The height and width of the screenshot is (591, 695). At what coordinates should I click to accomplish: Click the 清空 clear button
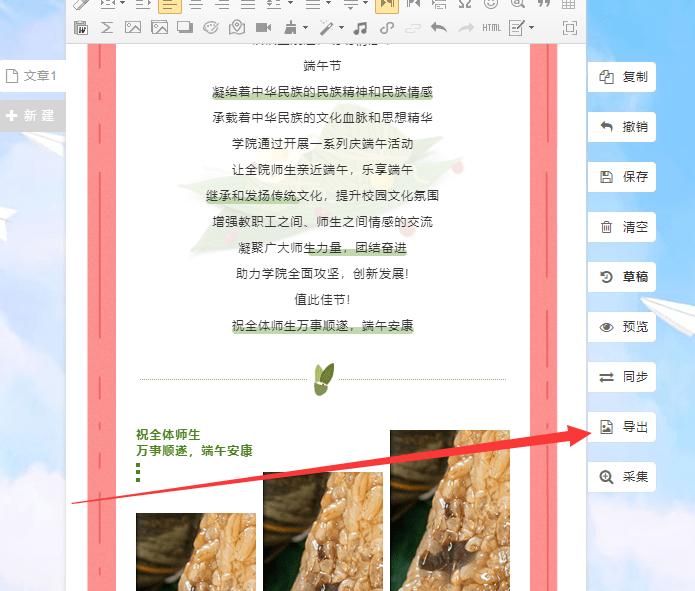(621, 227)
